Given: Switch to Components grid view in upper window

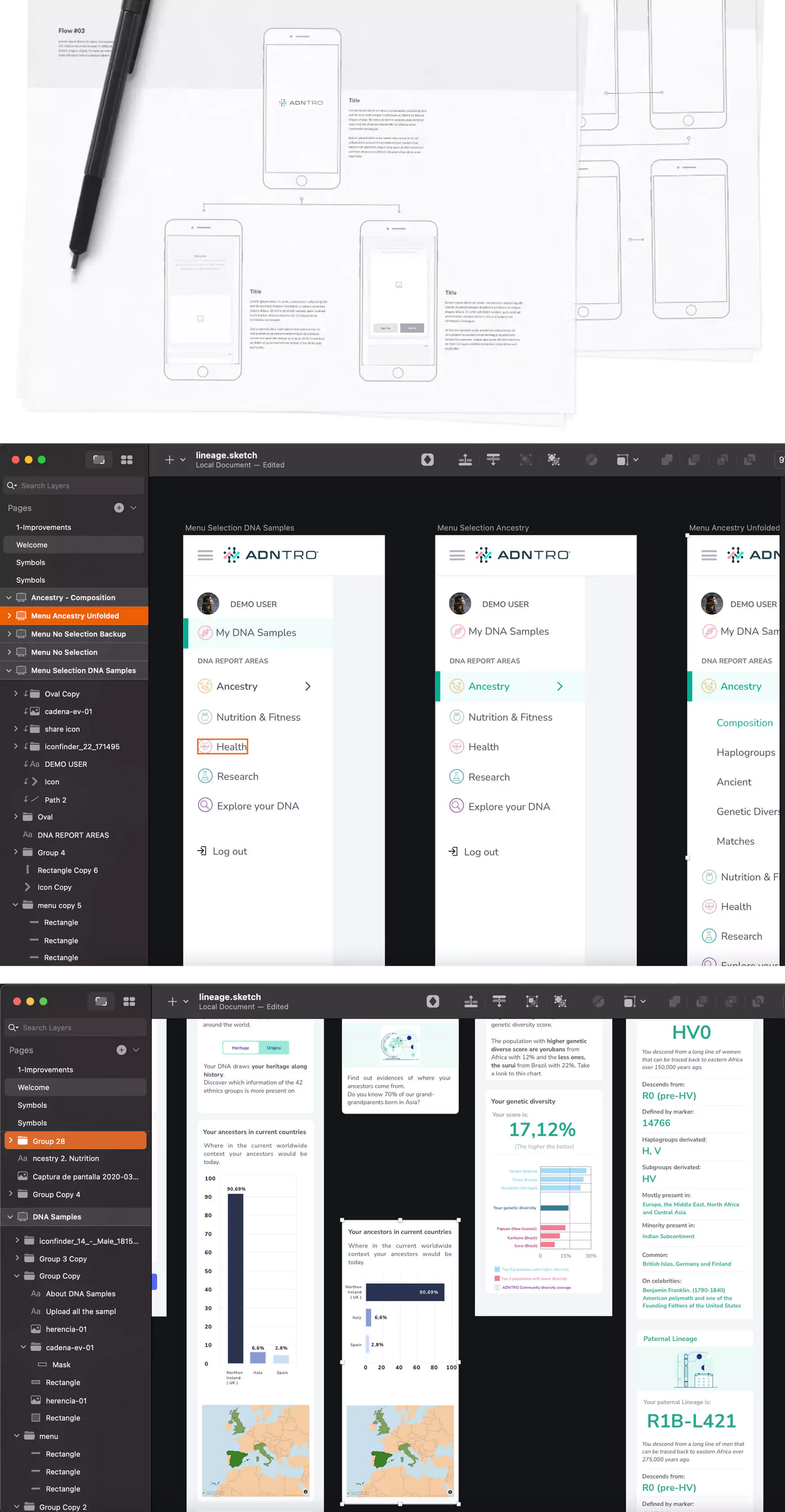Looking at the screenshot, I should tap(127, 460).
